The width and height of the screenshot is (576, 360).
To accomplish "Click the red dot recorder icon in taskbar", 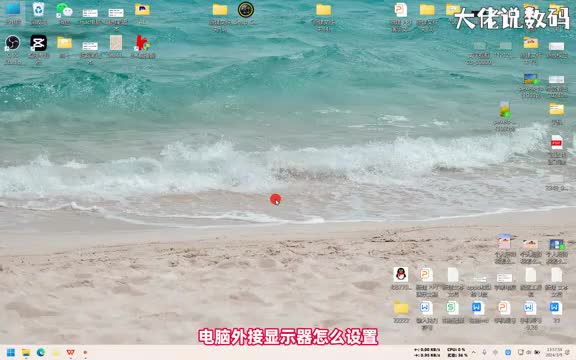I will click(85, 353).
